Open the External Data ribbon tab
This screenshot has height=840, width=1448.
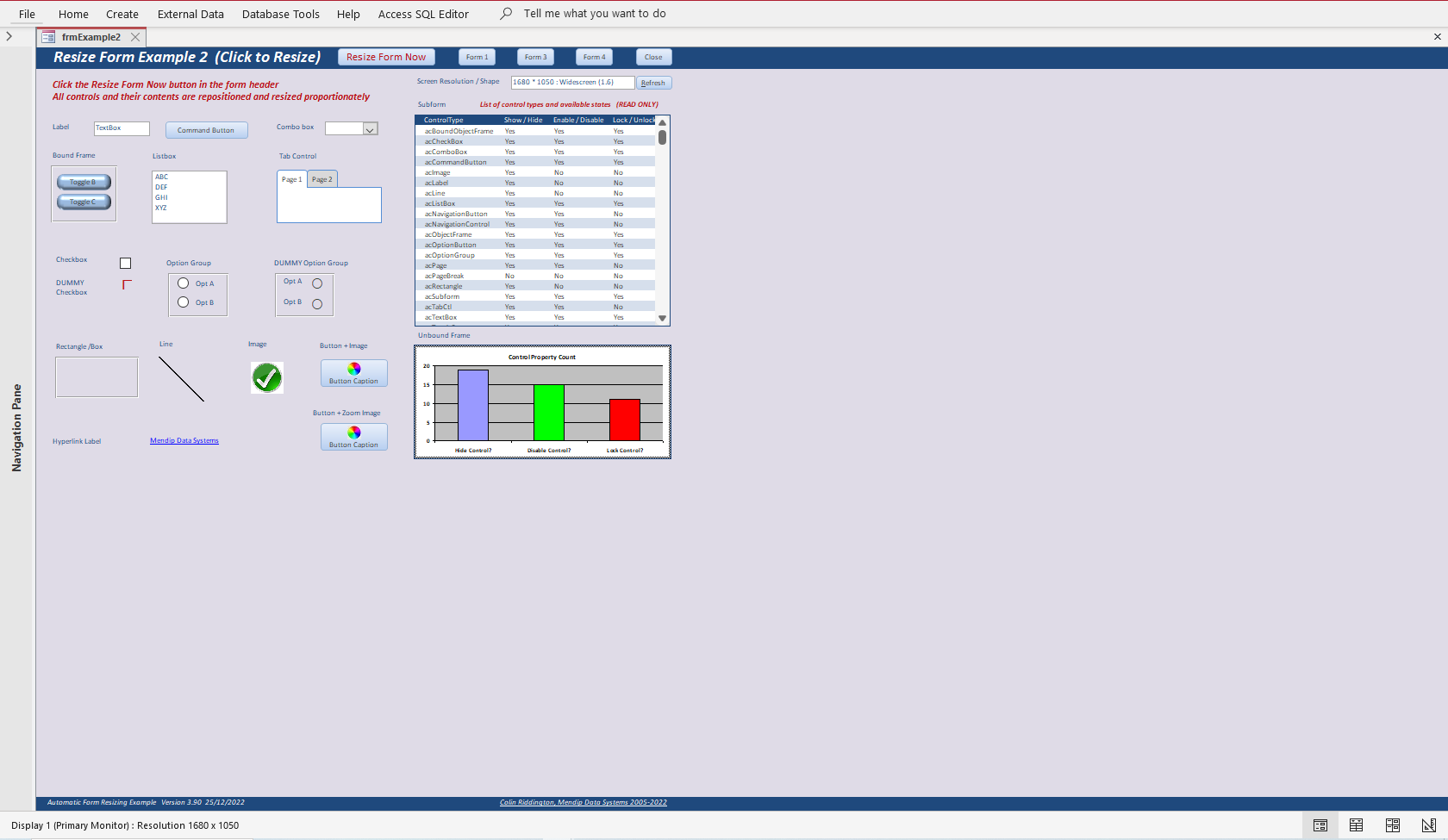point(190,14)
